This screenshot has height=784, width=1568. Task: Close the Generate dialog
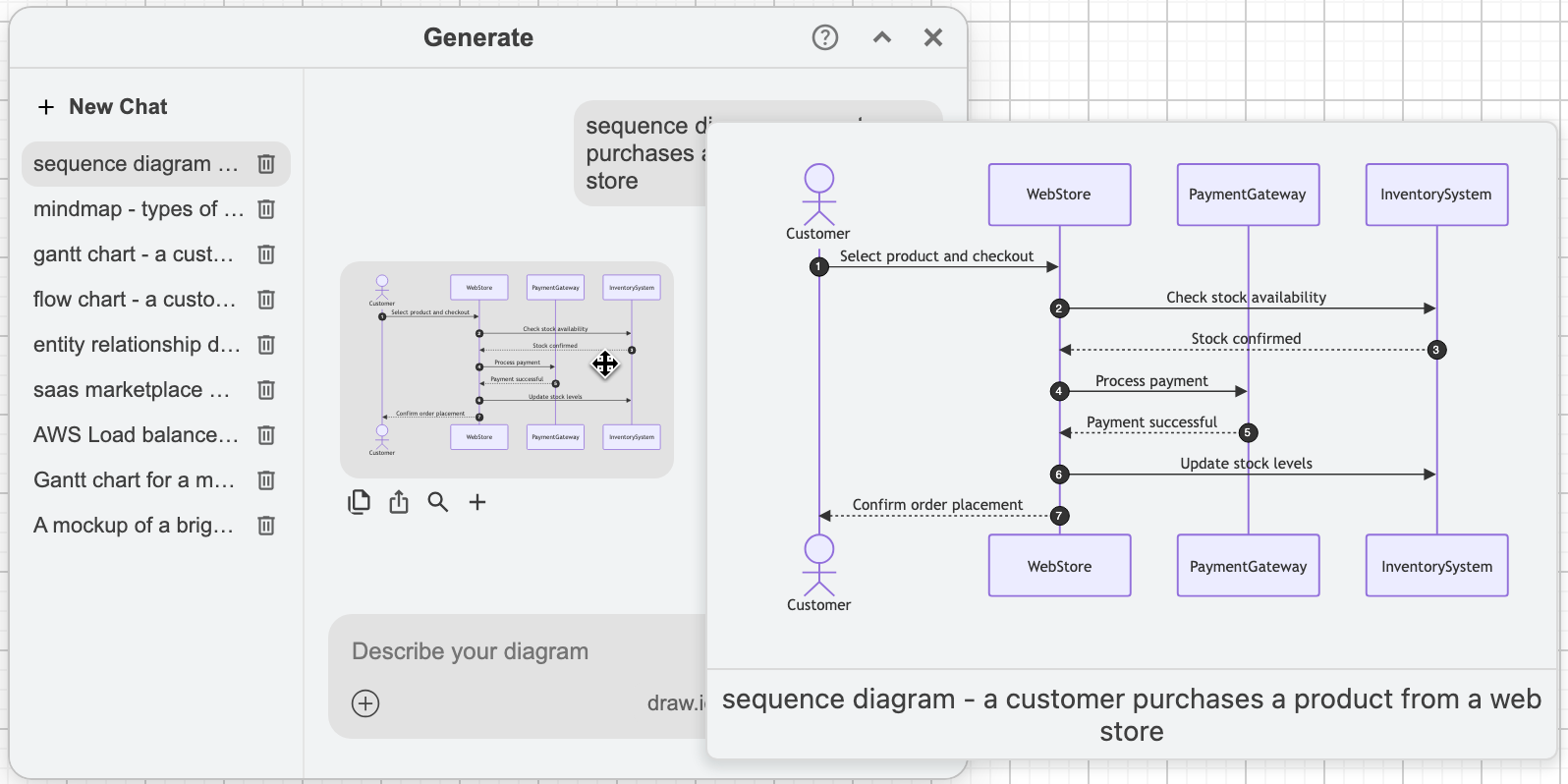point(933,37)
